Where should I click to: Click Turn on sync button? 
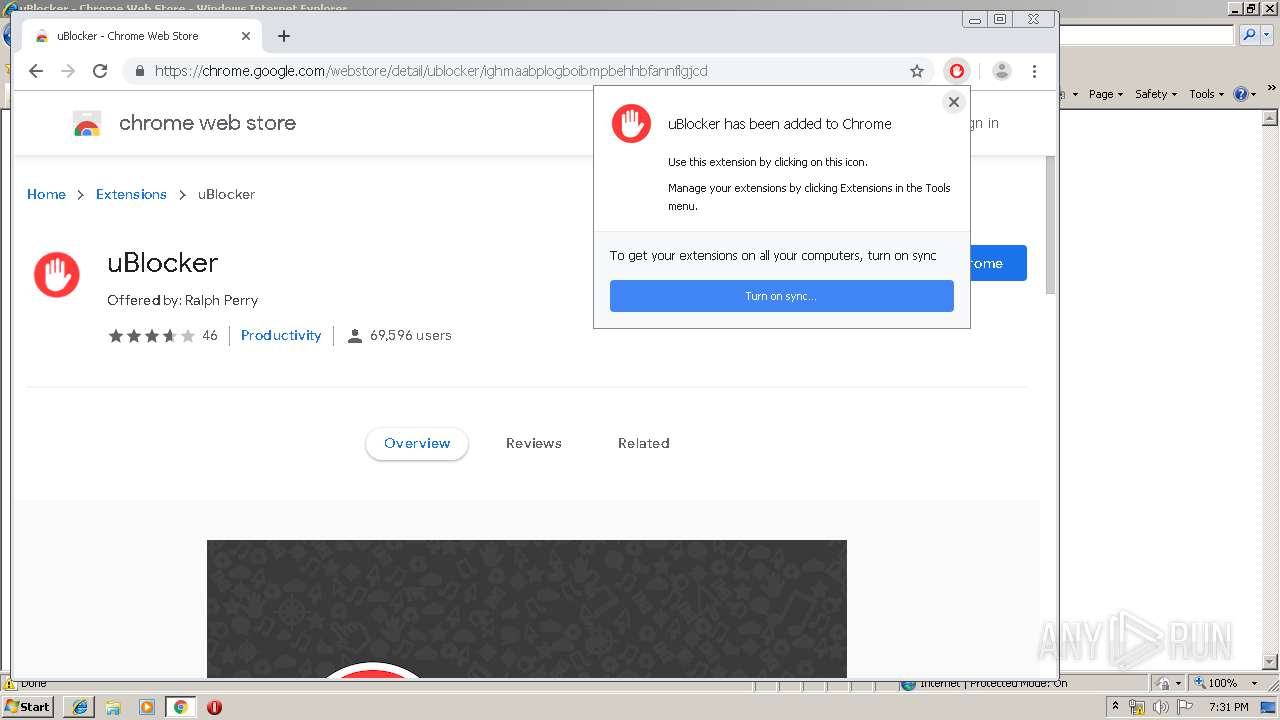tap(782, 296)
